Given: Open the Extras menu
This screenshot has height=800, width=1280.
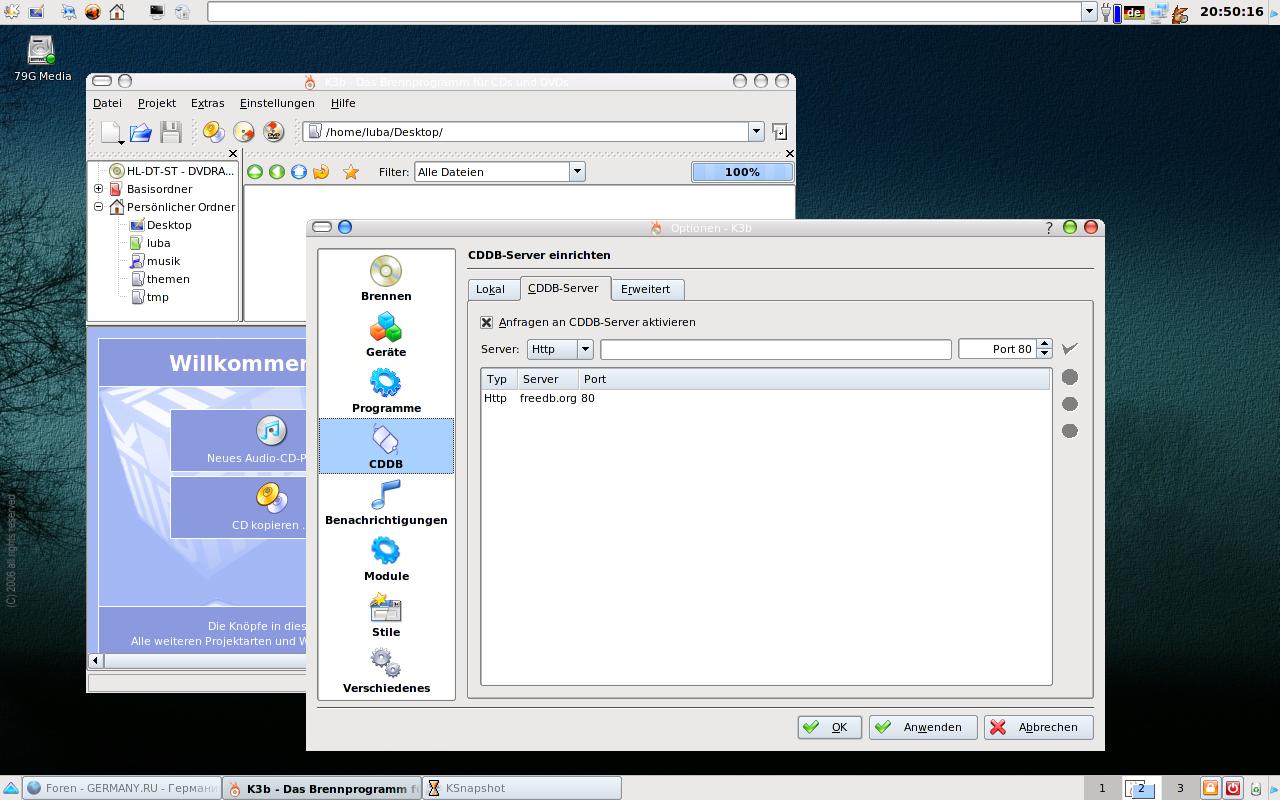Looking at the screenshot, I should pos(208,103).
